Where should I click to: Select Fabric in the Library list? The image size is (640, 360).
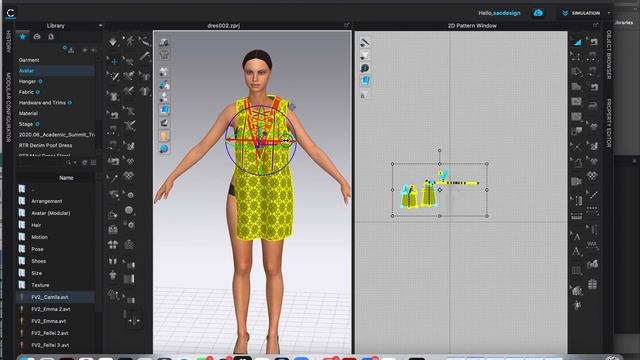26,92
